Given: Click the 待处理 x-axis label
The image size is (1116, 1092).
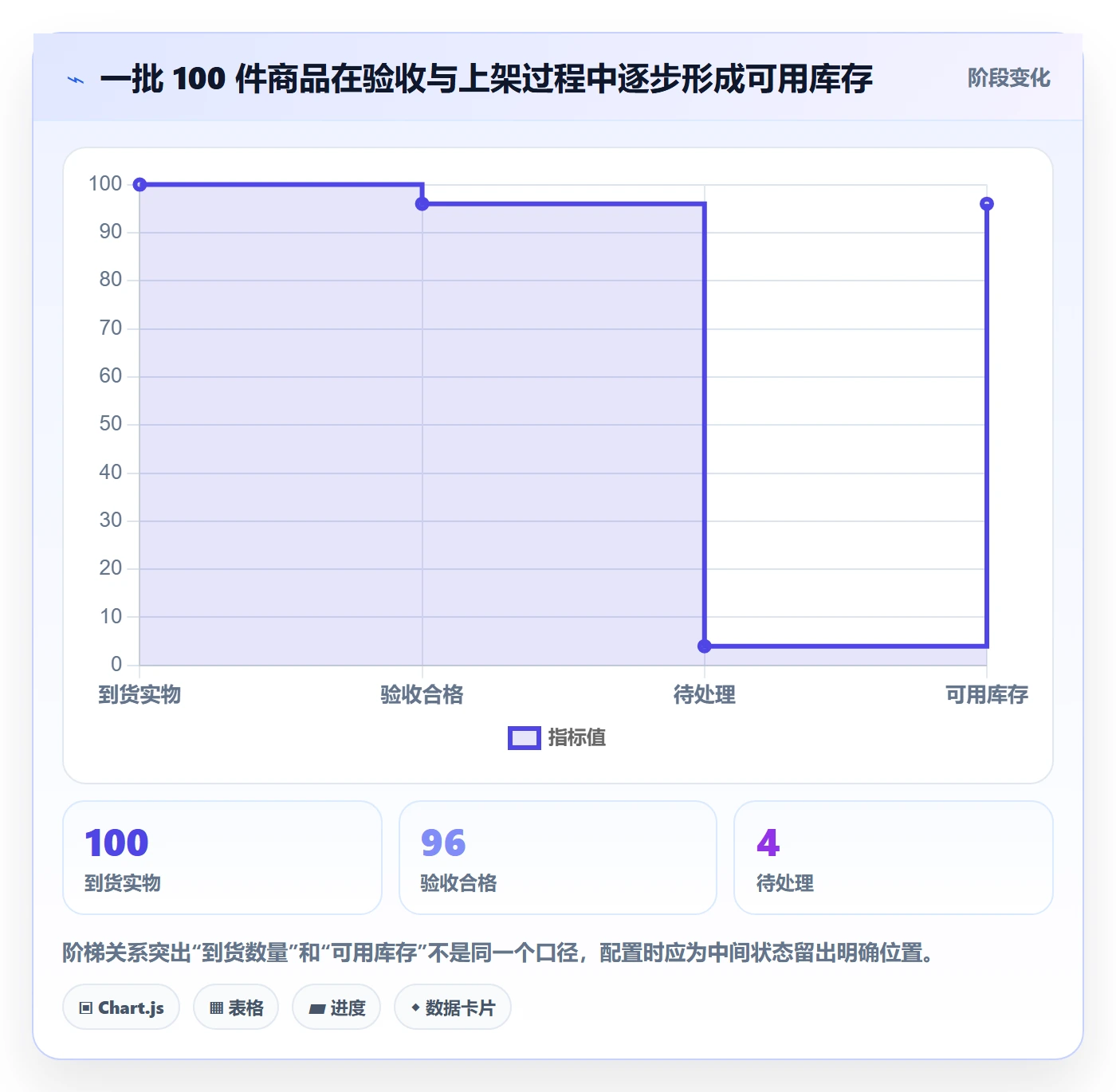Looking at the screenshot, I should [705, 695].
